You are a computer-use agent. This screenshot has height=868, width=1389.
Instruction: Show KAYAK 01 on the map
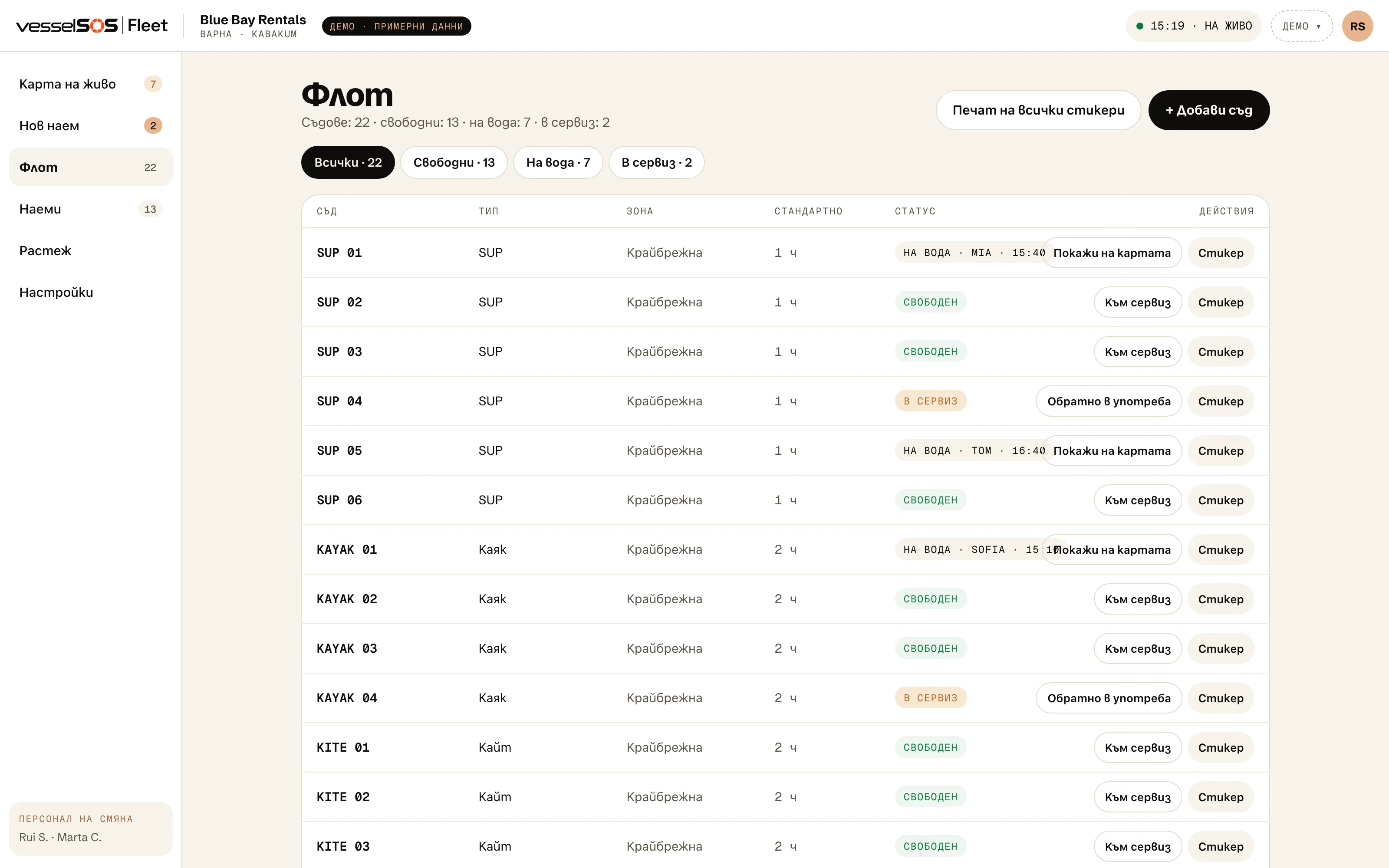pyautogui.click(x=1112, y=549)
